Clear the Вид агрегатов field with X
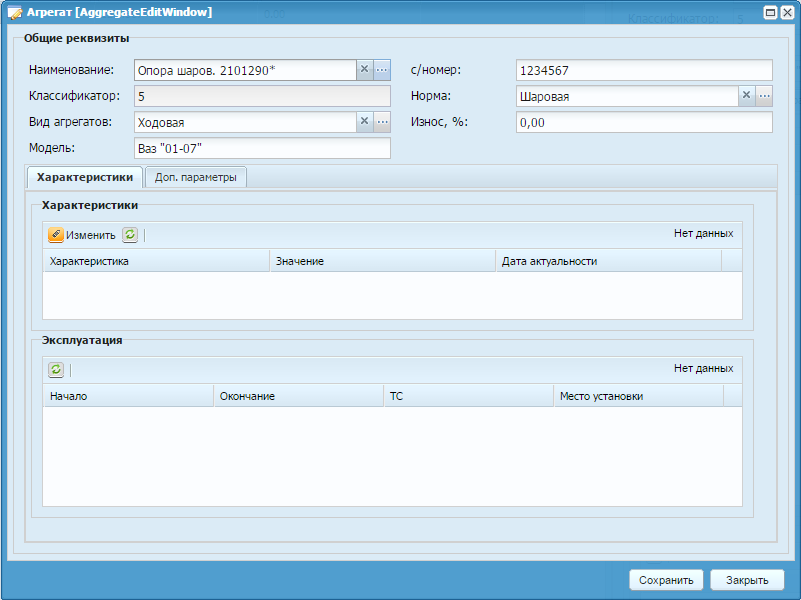Image resolution: width=801 pixels, height=600 pixels. pos(364,122)
